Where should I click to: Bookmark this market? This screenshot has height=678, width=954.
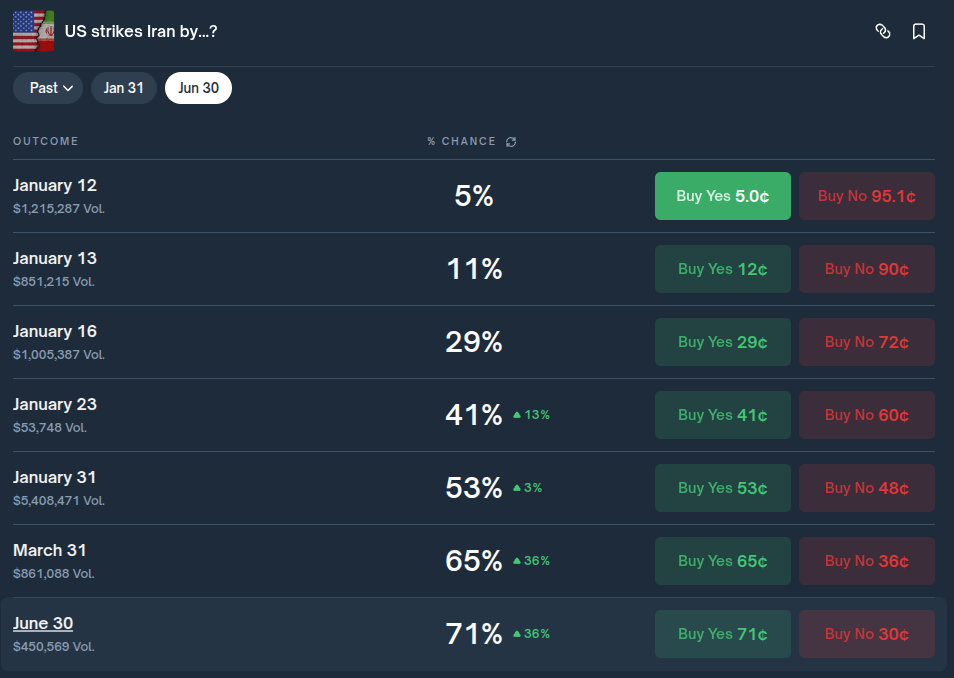pyautogui.click(x=919, y=32)
